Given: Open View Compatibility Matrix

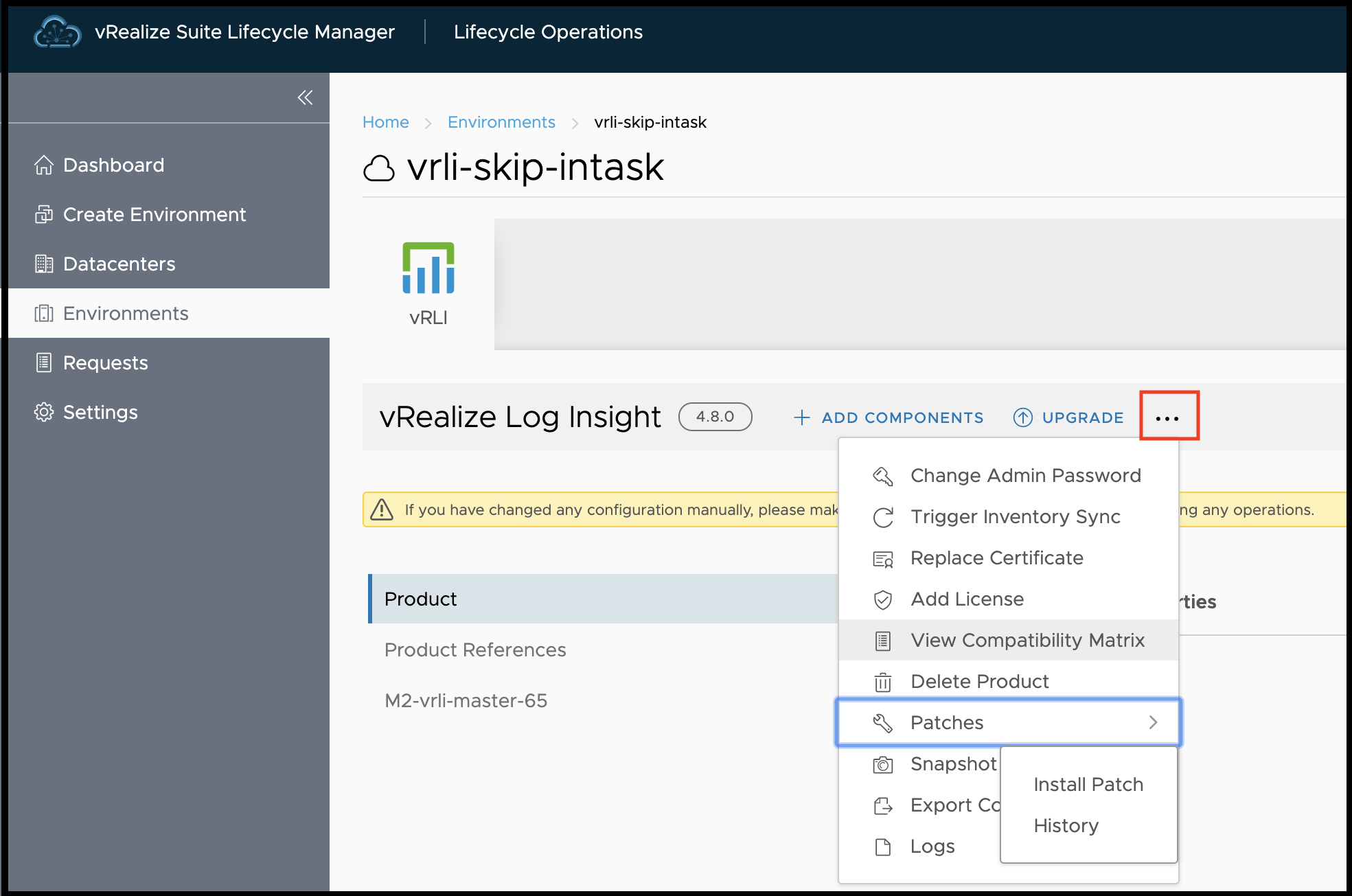Looking at the screenshot, I should [1027, 640].
